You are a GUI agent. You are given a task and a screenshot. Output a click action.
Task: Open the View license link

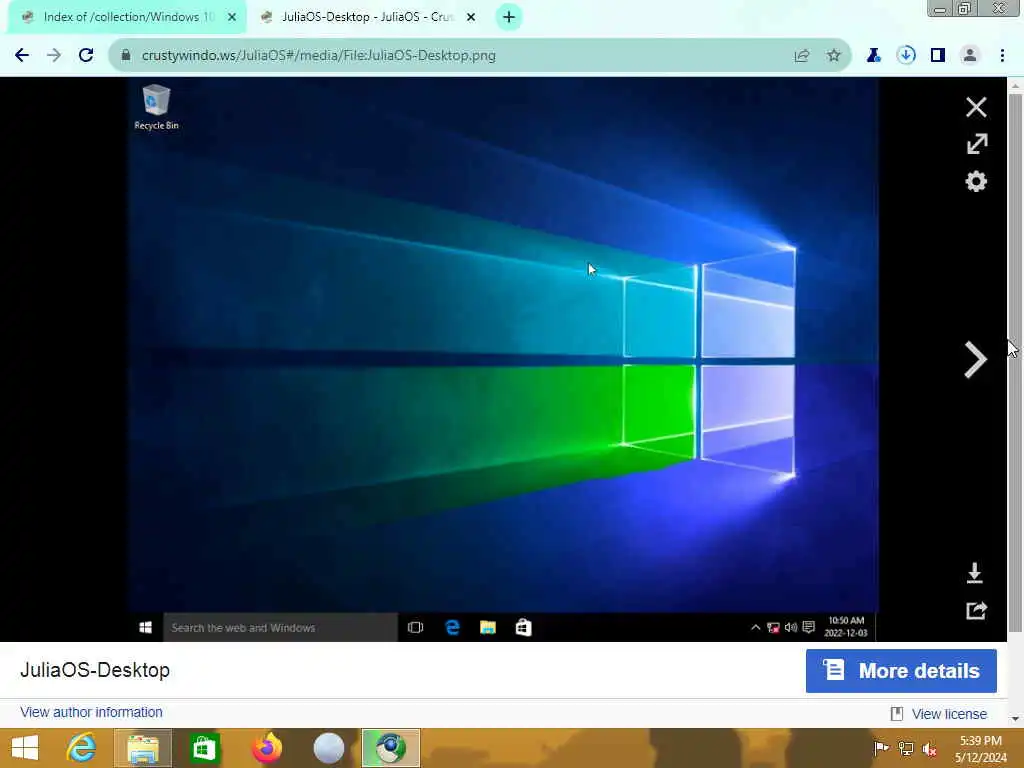(x=948, y=714)
